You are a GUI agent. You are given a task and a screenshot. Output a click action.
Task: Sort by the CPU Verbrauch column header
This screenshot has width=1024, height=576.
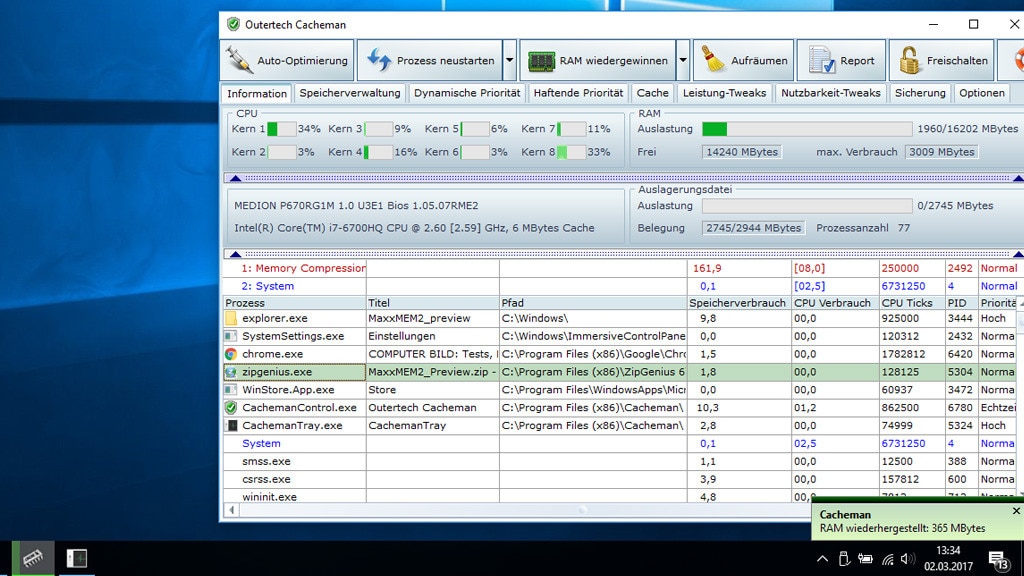tap(835, 303)
